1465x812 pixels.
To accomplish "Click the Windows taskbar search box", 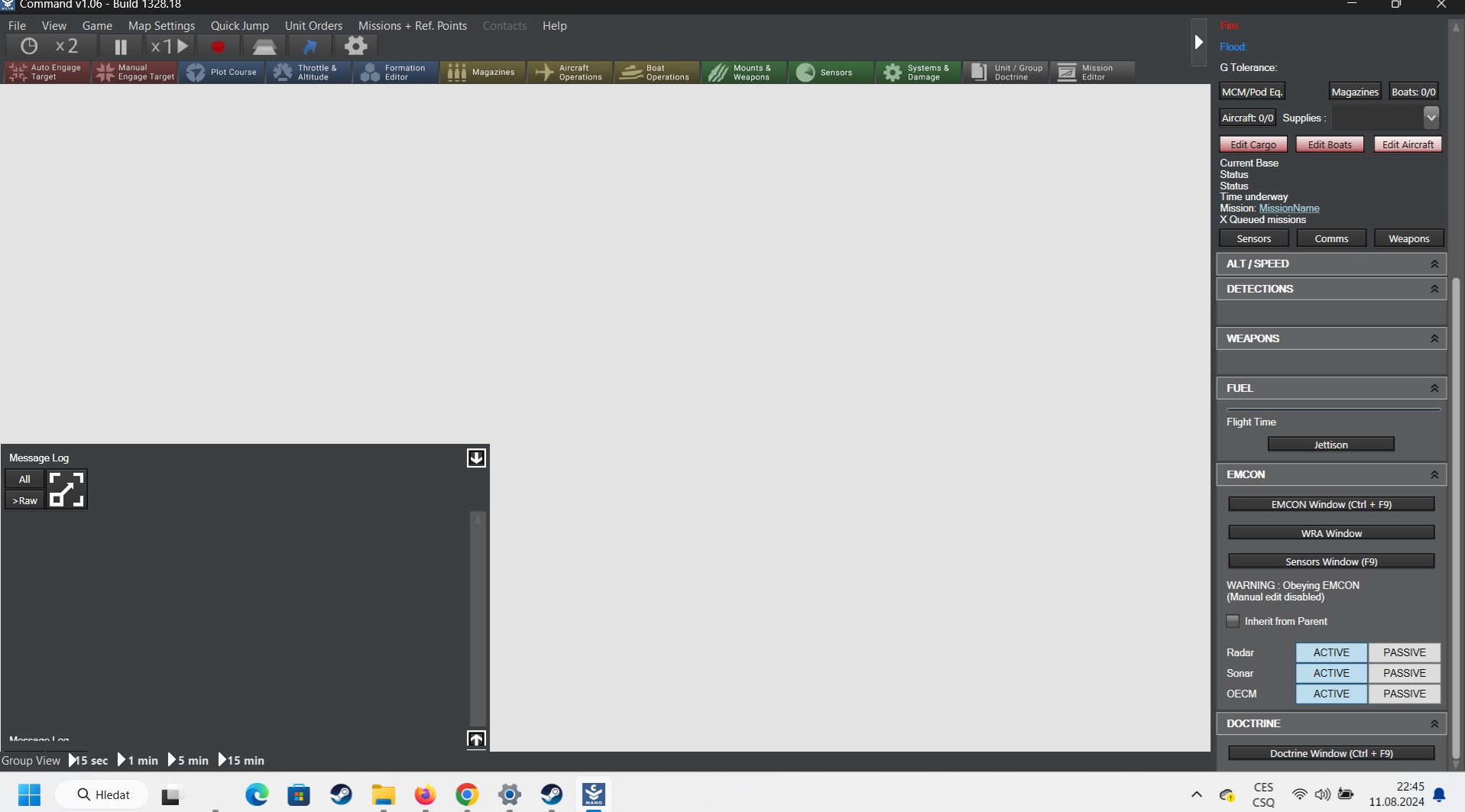I will click(x=102, y=794).
